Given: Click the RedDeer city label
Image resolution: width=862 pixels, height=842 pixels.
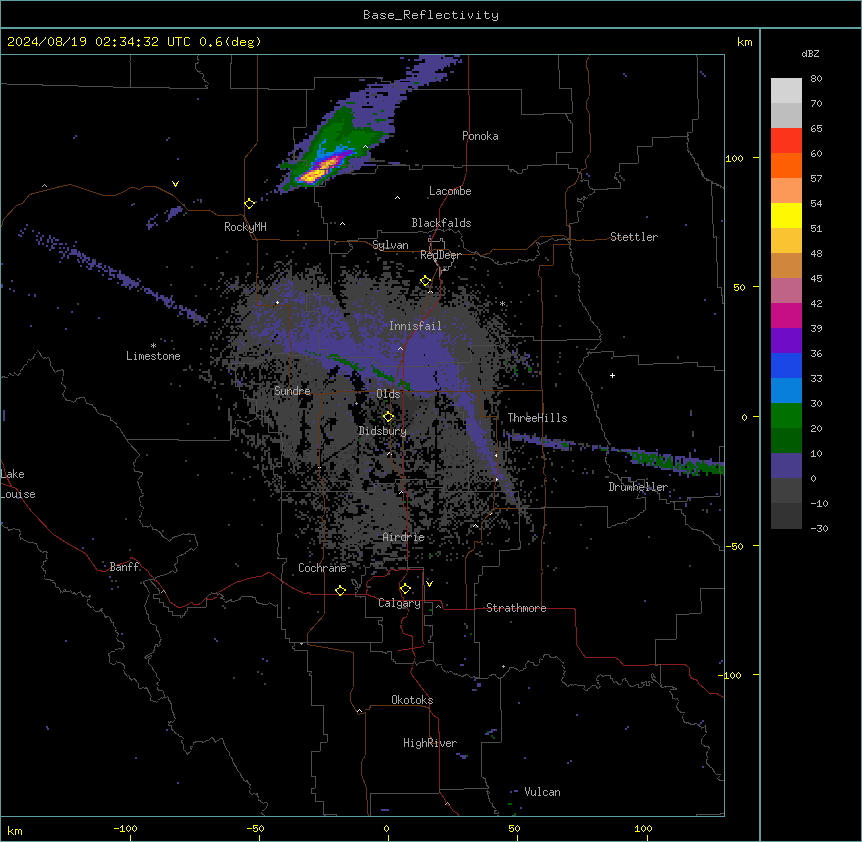Looking at the screenshot, I should pos(440,255).
